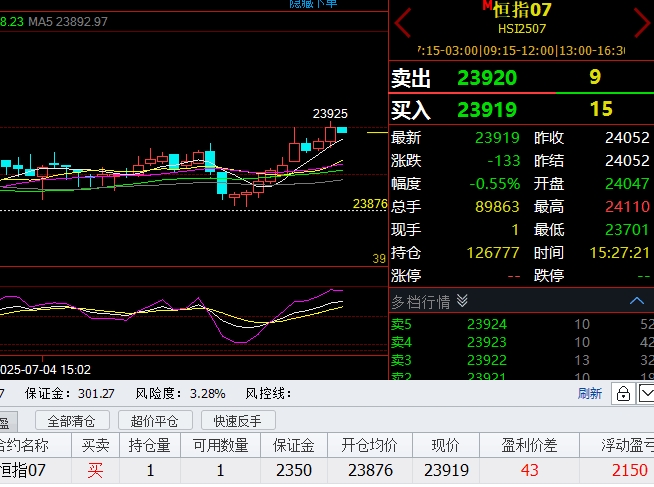Viewport: 654px width, 487px height.
Task: Sort by 买卖 column header
Action: 96,445
